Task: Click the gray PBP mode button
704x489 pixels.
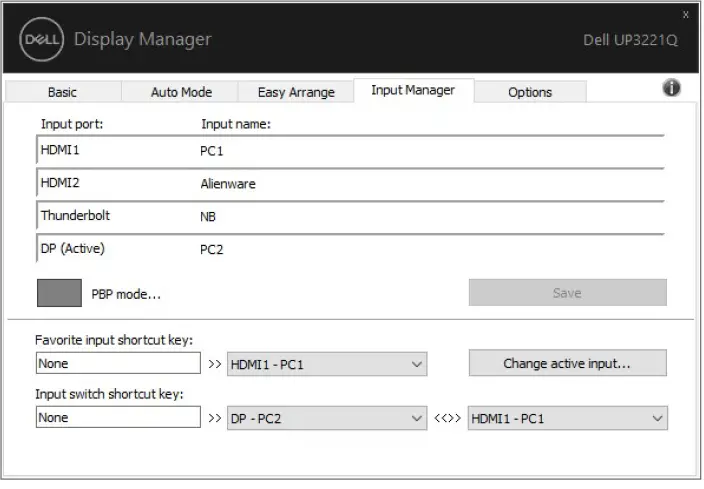Action: click(59, 293)
